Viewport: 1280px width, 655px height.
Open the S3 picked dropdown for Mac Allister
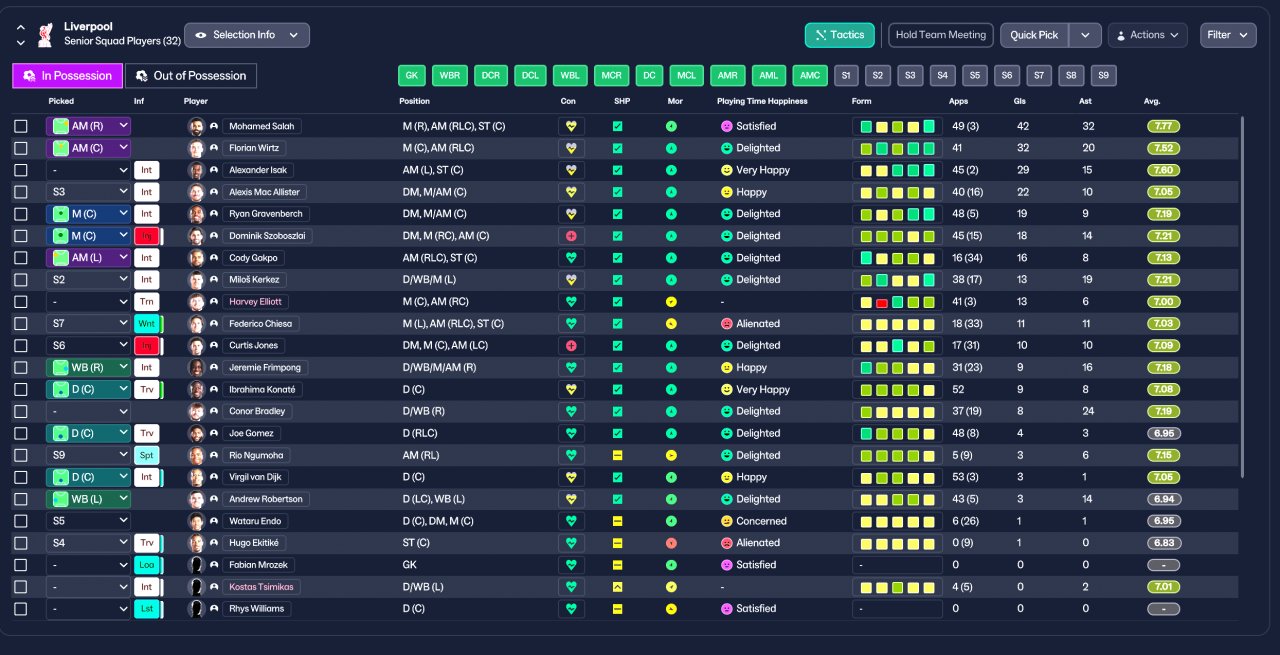pos(89,192)
